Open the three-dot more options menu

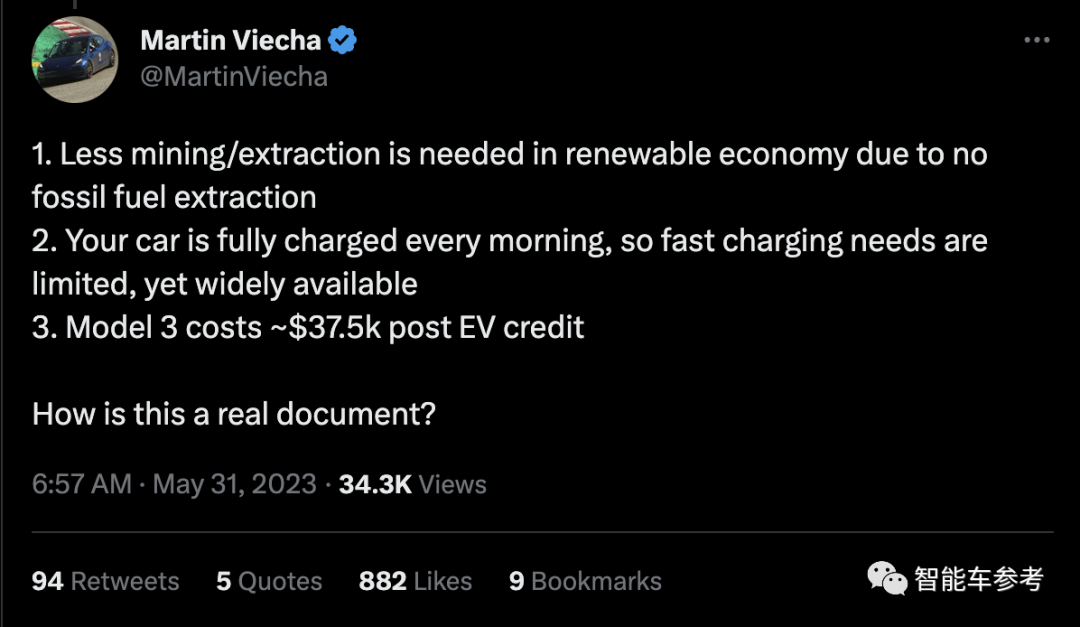click(x=1037, y=40)
